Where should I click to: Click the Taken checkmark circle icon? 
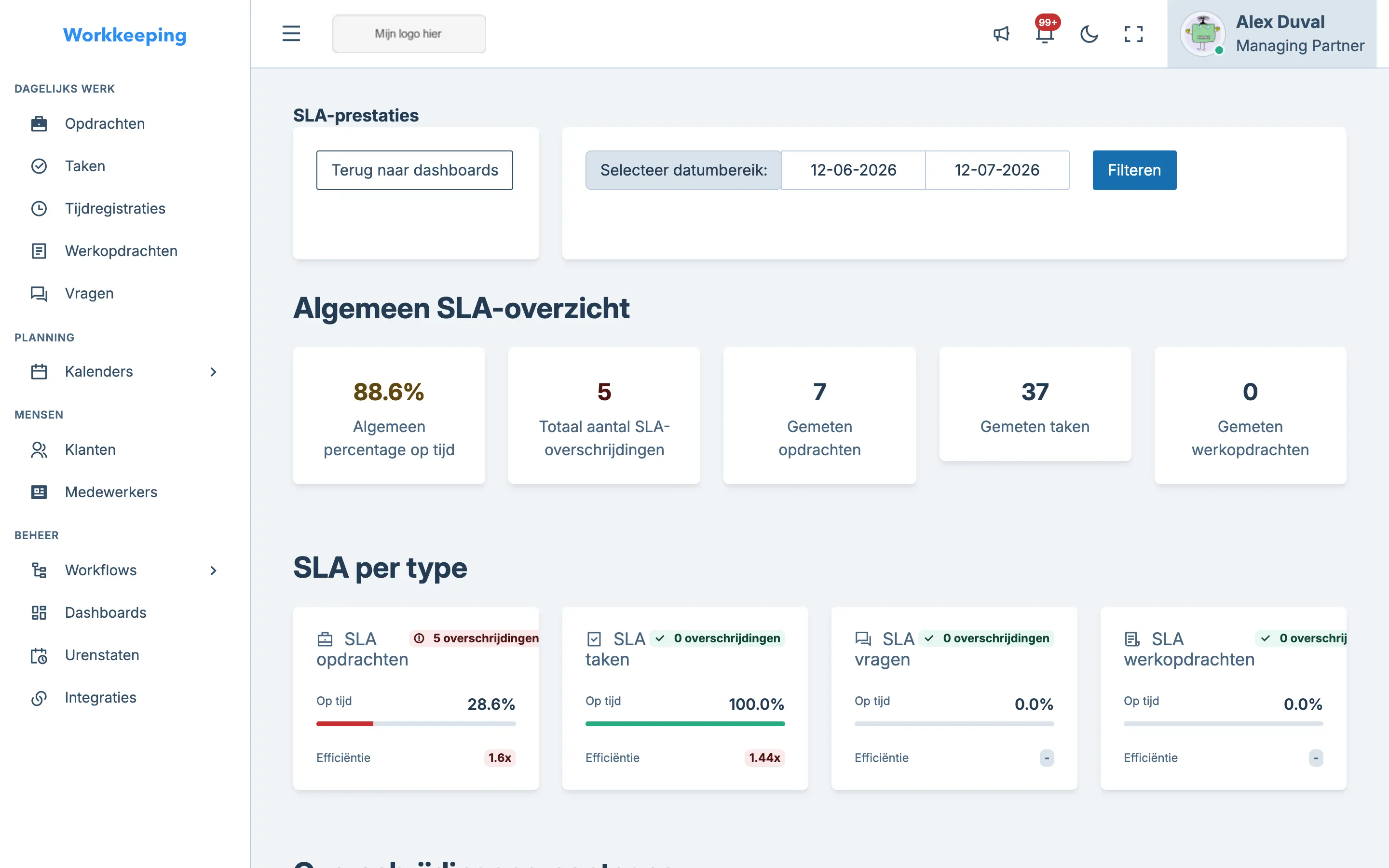tap(39, 166)
